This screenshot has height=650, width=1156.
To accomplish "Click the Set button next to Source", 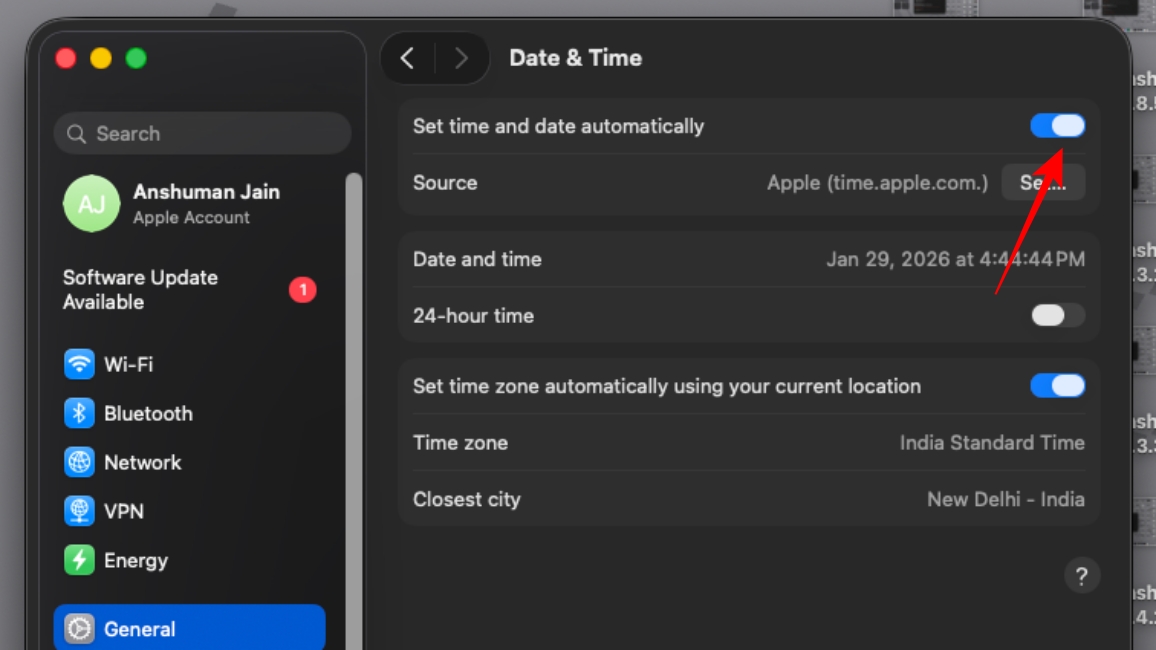I will tap(1043, 182).
